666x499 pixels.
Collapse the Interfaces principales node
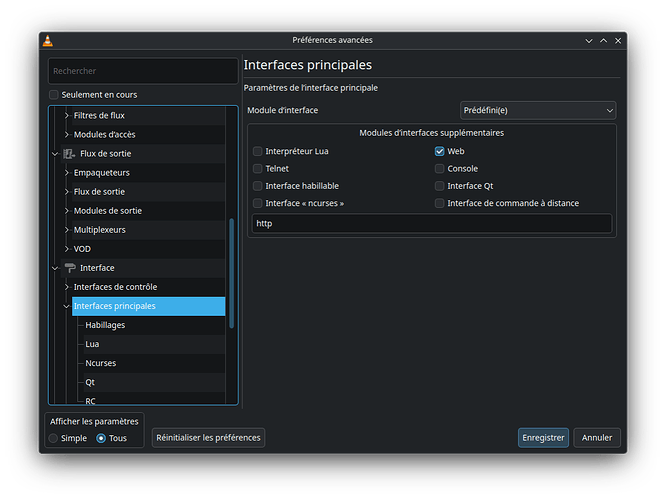pos(67,306)
